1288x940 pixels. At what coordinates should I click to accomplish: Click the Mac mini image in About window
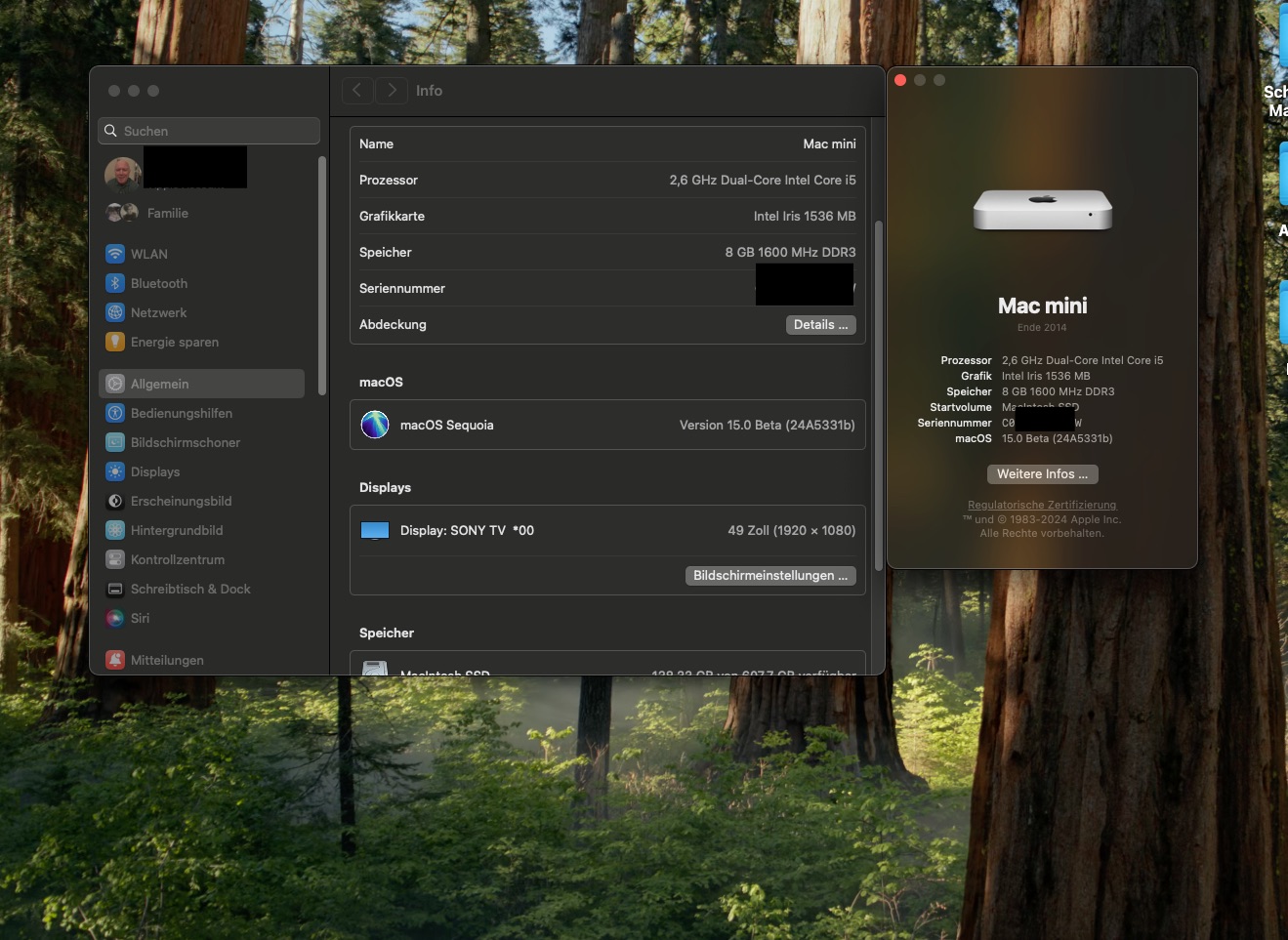1042,209
